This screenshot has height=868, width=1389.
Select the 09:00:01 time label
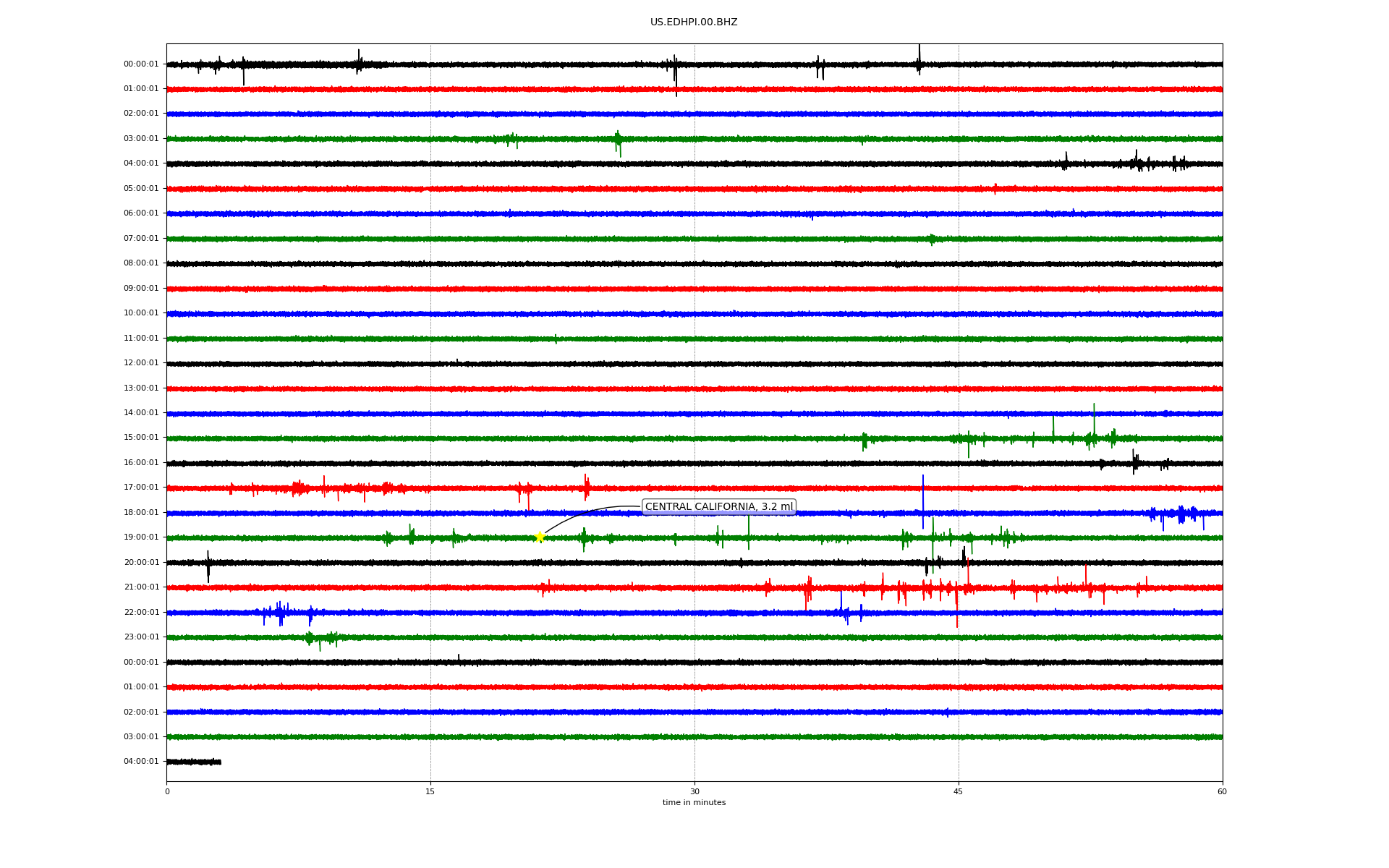pos(141,289)
